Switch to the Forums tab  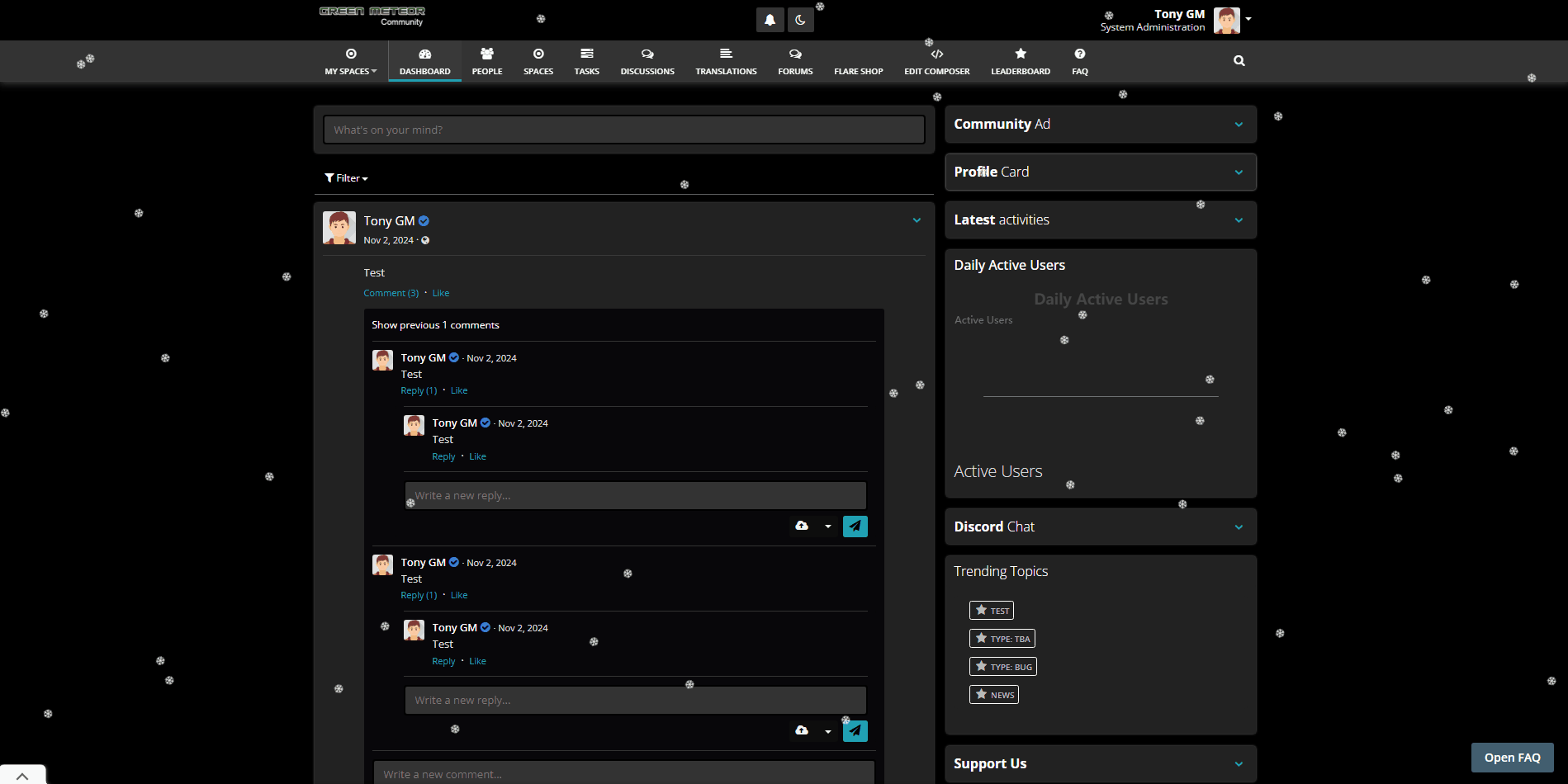[x=795, y=61]
